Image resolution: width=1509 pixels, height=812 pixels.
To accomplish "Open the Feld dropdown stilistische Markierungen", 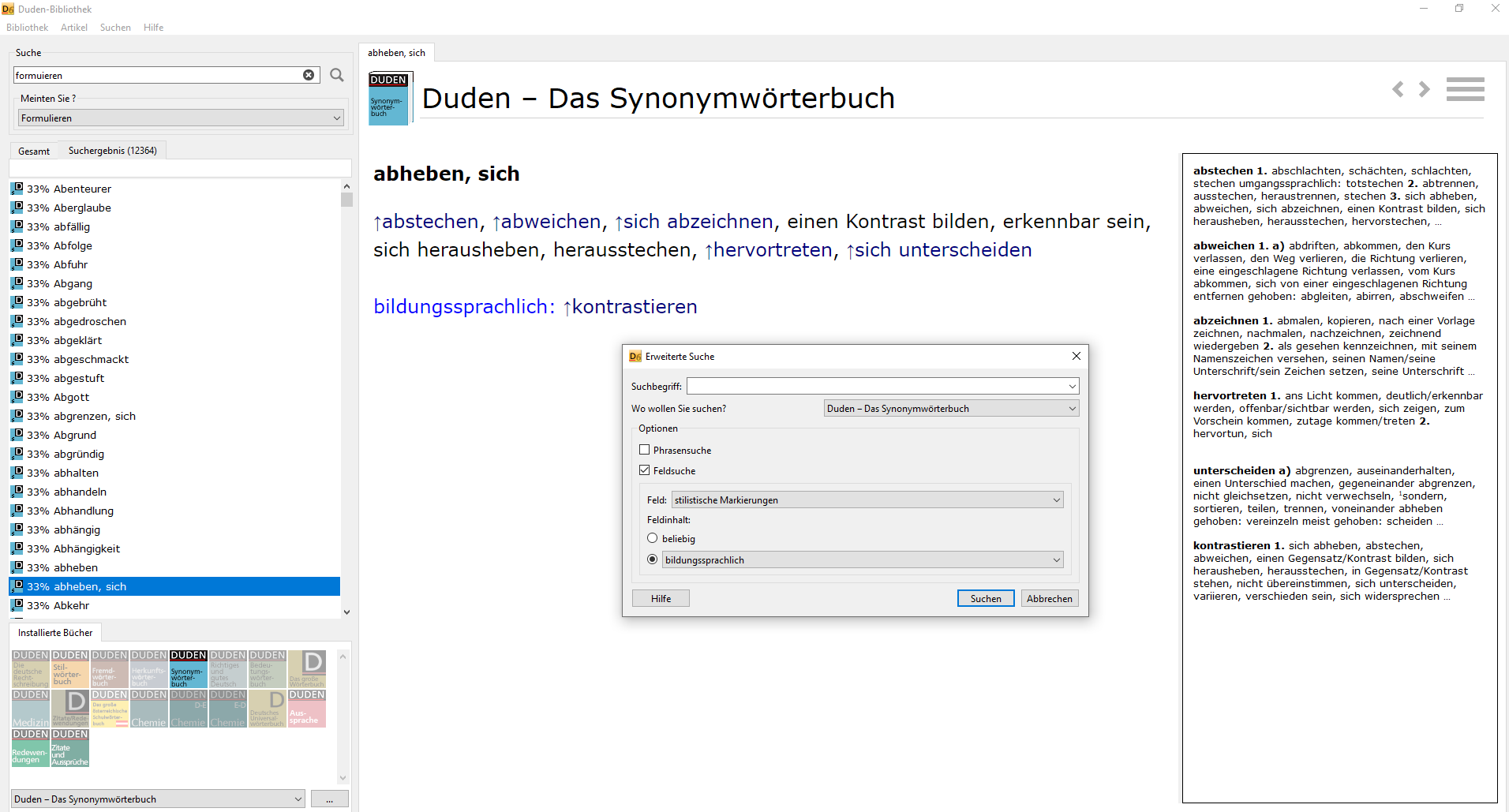I will click(x=867, y=500).
